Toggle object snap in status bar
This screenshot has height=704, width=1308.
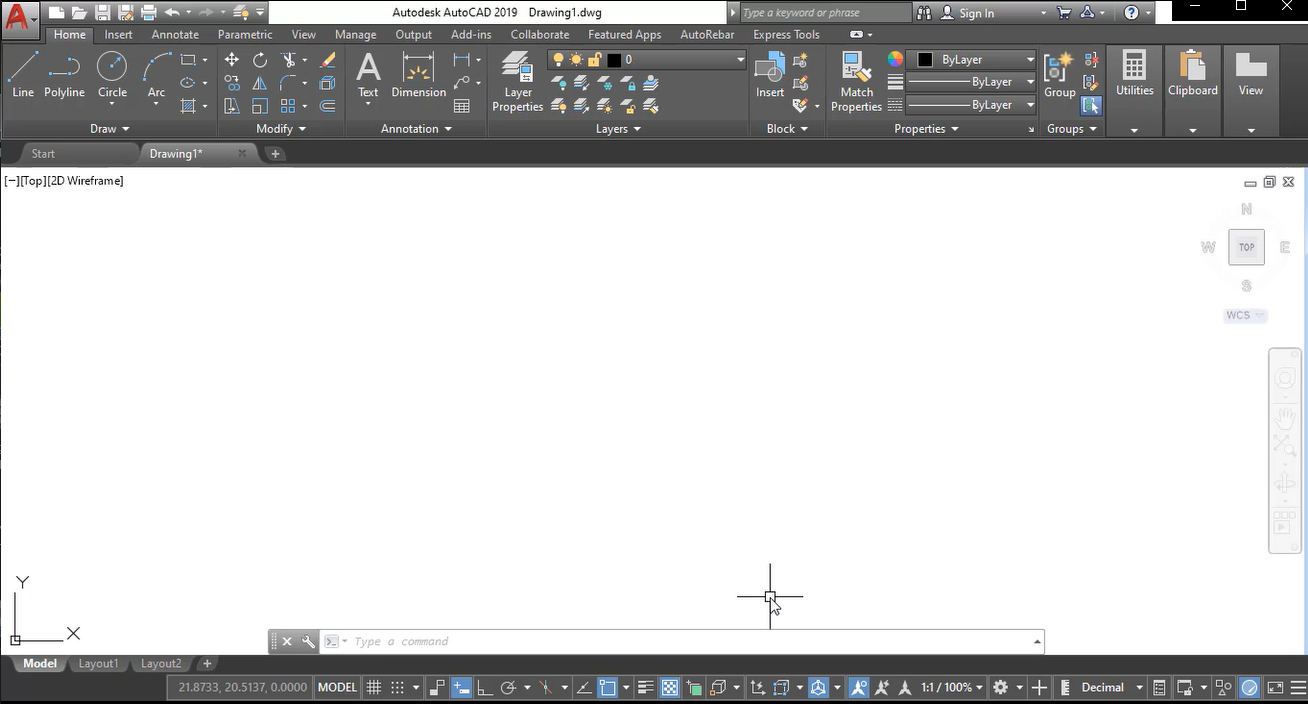tap(608, 688)
